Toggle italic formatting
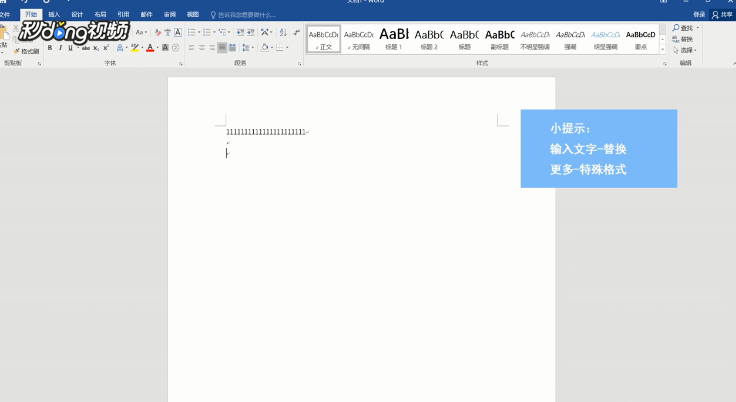This screenshot has width=736, height=402. [x=60, y=47]
